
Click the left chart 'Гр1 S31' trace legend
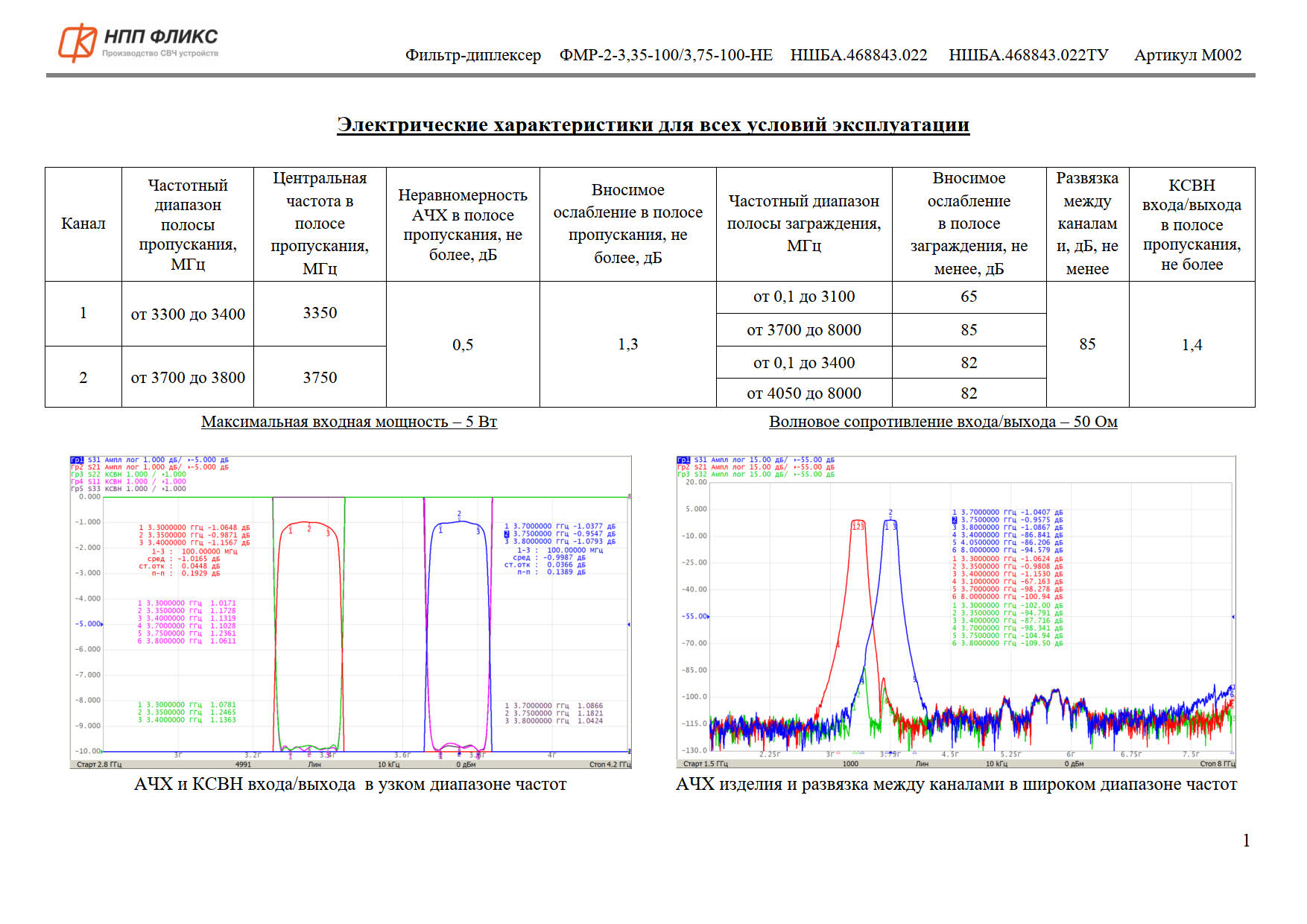[x=150, y=460]
